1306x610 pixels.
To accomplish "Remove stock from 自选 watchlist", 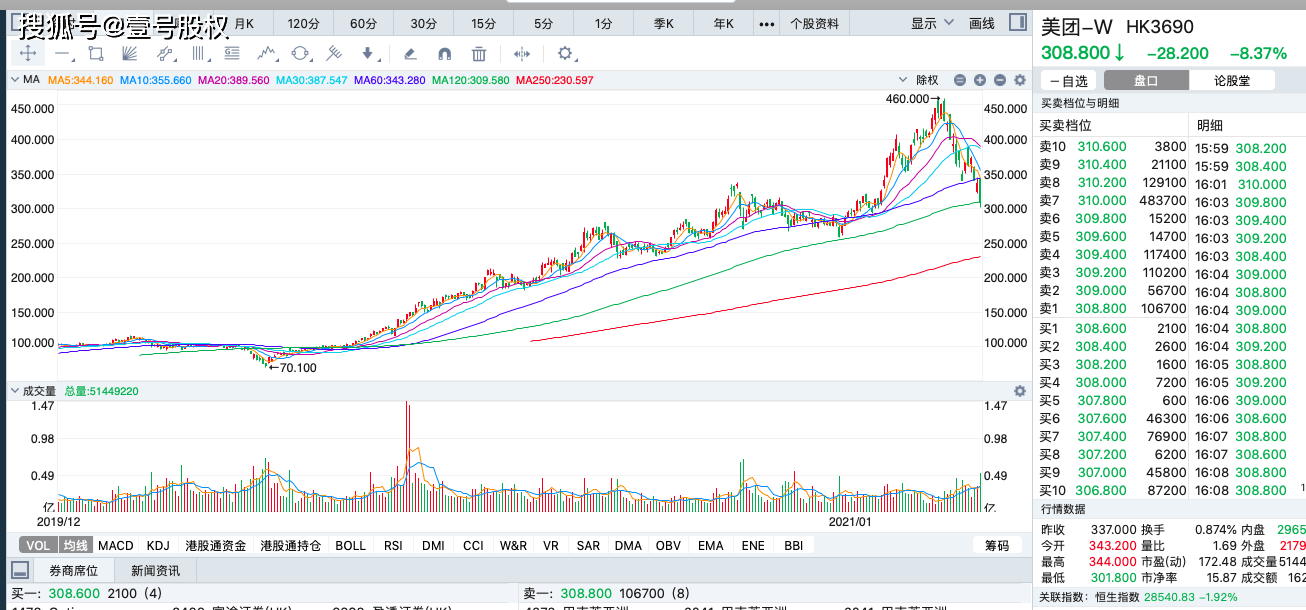I will [1069, 81].
